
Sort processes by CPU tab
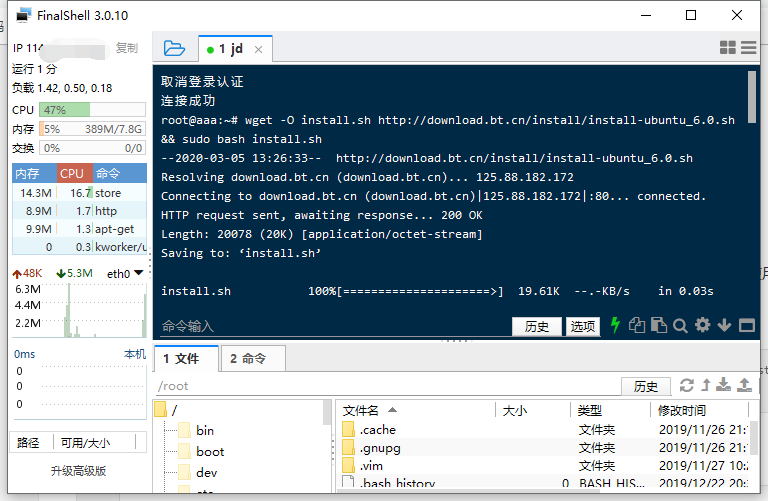point(74,173)
